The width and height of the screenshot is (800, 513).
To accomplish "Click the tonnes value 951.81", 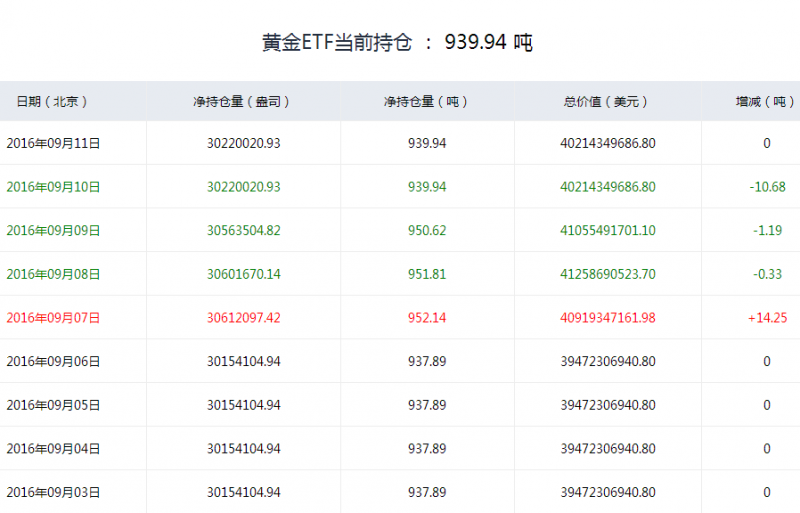I will tap(427, 274).
